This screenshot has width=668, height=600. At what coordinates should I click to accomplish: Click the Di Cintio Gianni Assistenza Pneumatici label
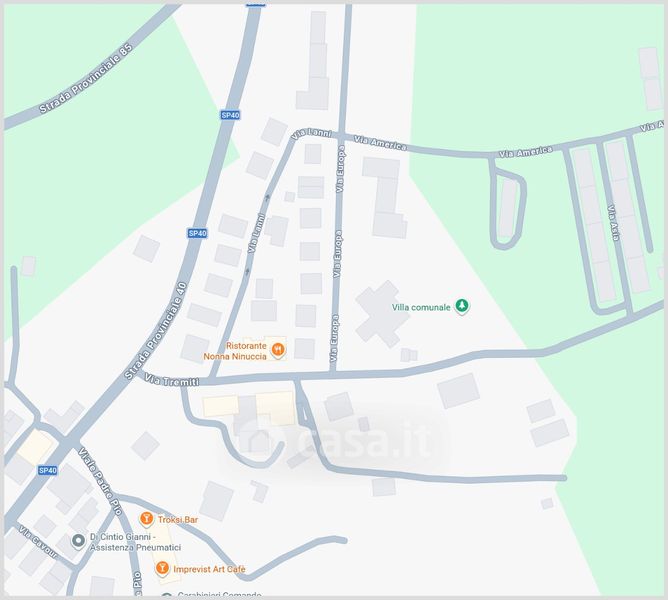point(135,542)
